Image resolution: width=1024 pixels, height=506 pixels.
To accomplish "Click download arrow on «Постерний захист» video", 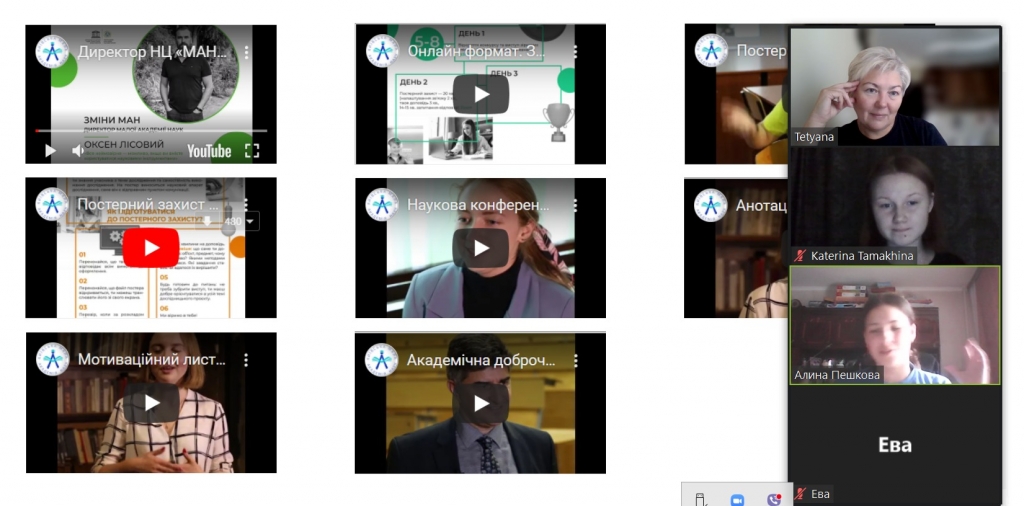I will [207, 221].
